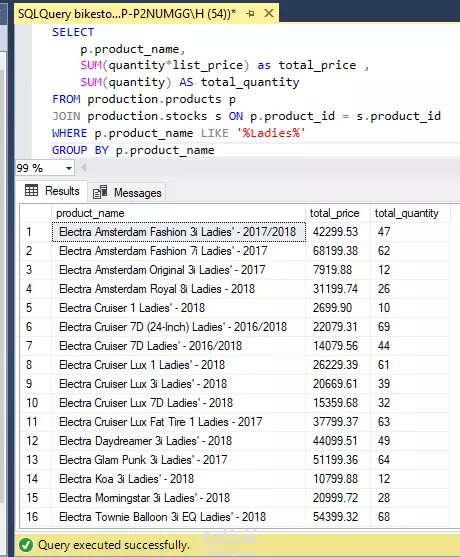The width and height of the screenshot is (460, 557).
Task: Select the cell Electra Cruiser Lux Fat Tire 1 Ladies - 2017
Action: pos(179,422)
